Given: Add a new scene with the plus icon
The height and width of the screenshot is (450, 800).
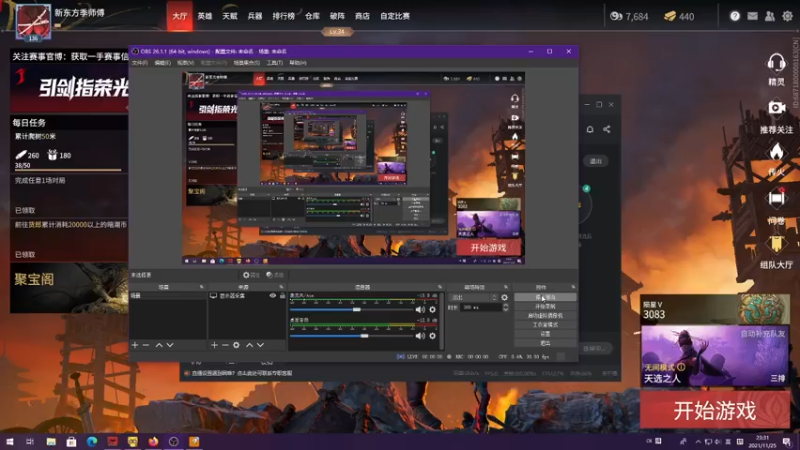Looking at the screenshot, I should pyautogui.click(x=135, y=345).
